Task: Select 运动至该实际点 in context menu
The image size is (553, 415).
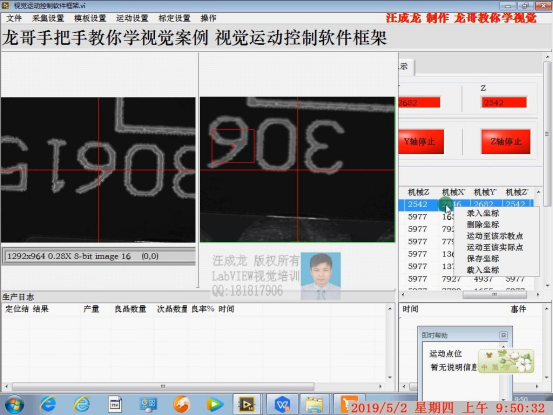Action: pyautogui.click(x=495, y=247)
